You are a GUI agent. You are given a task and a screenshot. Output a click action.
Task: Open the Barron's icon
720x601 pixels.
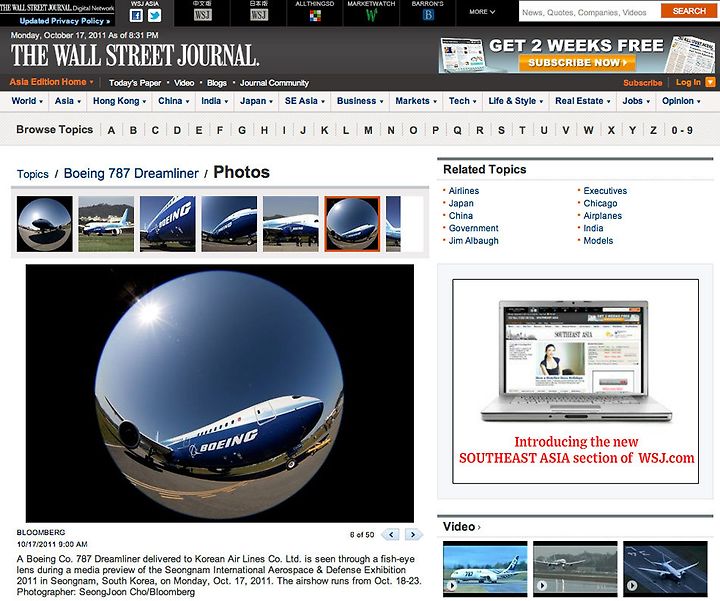coord(428,15)
